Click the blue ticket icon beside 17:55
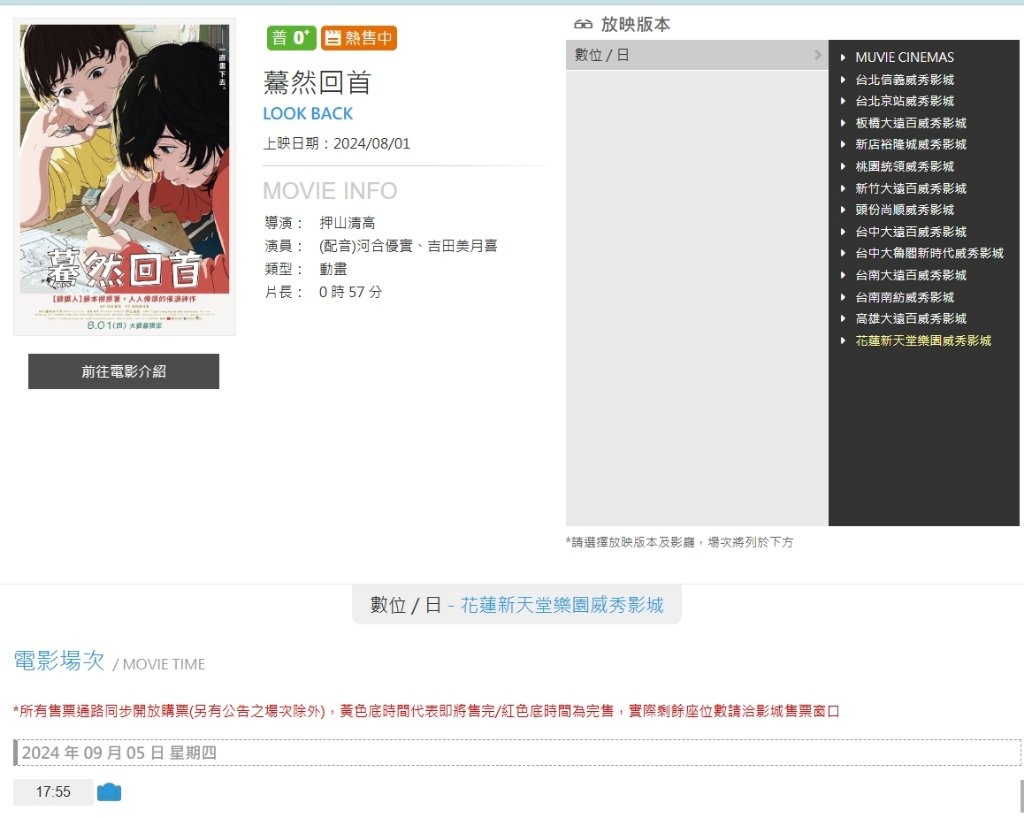The height and width of the screenshot is (818, 1024). 109,792
